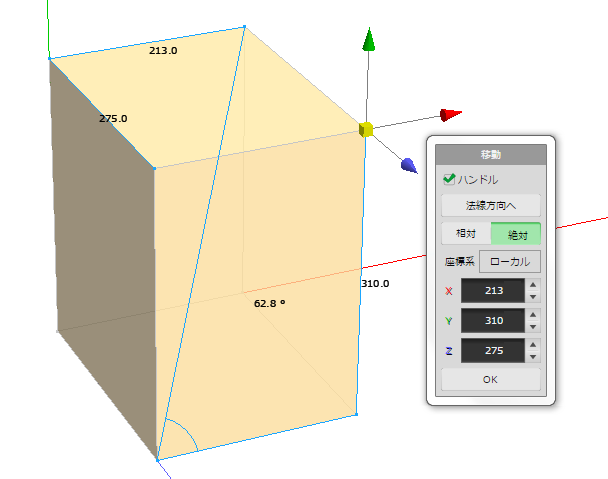Uncheck the ハンドル checkbox
Viewport: 608px width, 479px height.
tap(449, 180)
